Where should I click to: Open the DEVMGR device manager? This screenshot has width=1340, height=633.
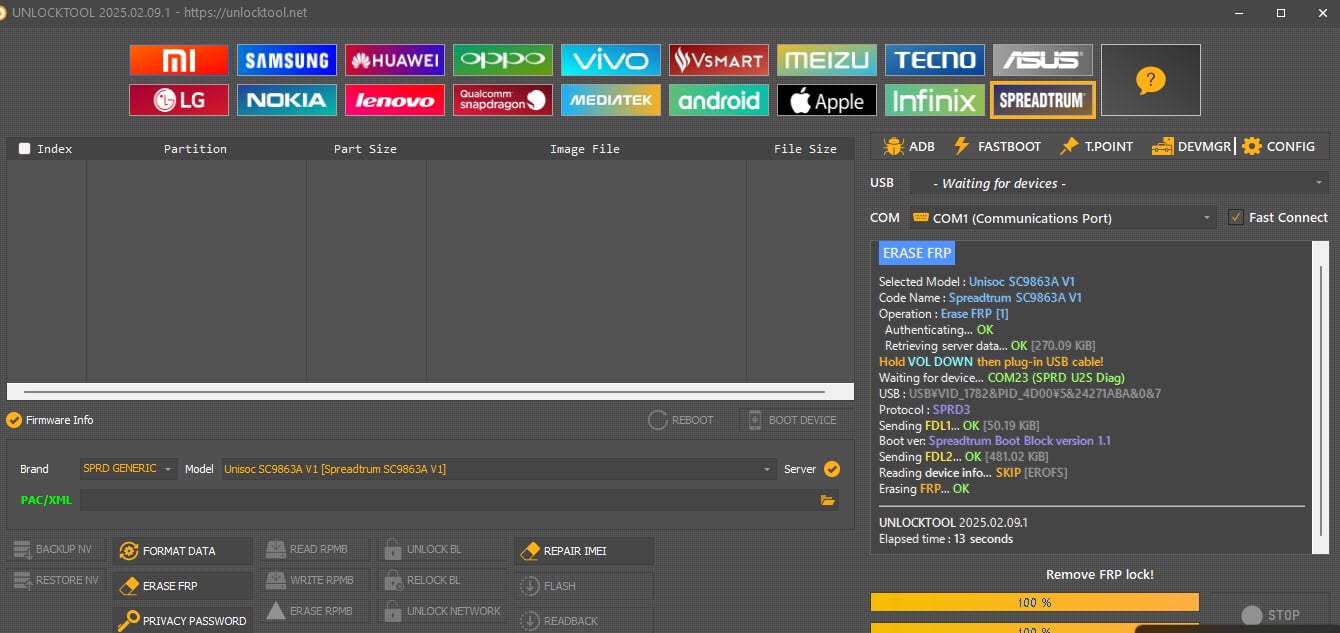(1192, 146)
